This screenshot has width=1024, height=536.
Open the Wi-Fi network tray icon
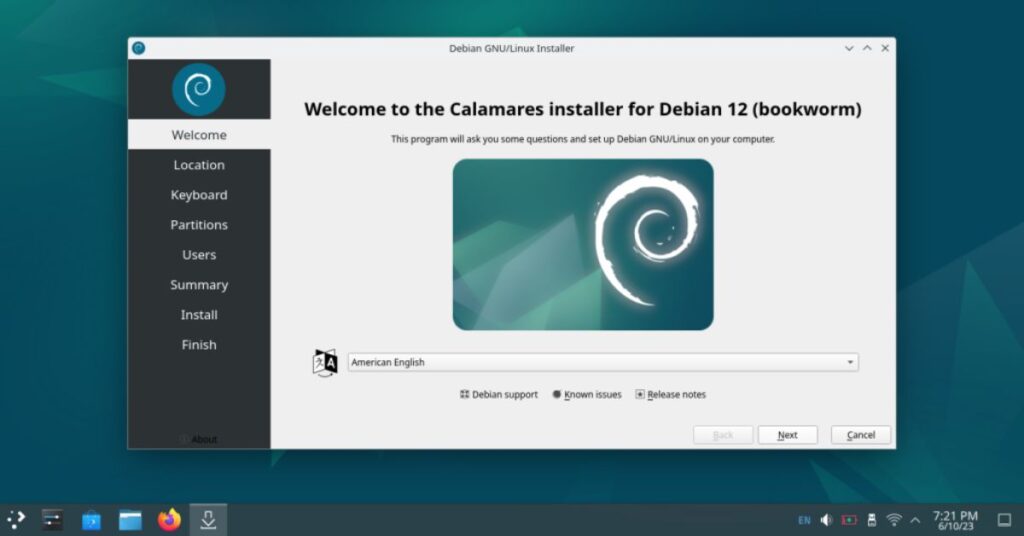click(x=894, y=520)
